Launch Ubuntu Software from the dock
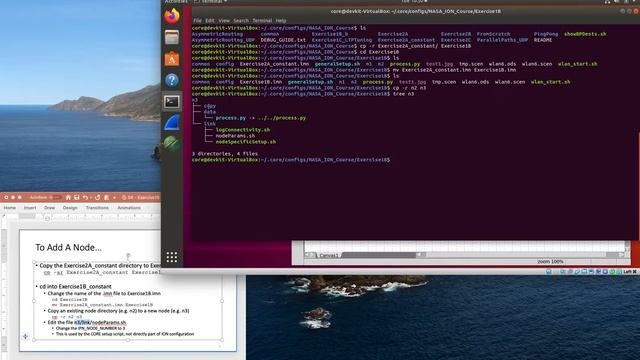640x360 pixels. point(172,59)
